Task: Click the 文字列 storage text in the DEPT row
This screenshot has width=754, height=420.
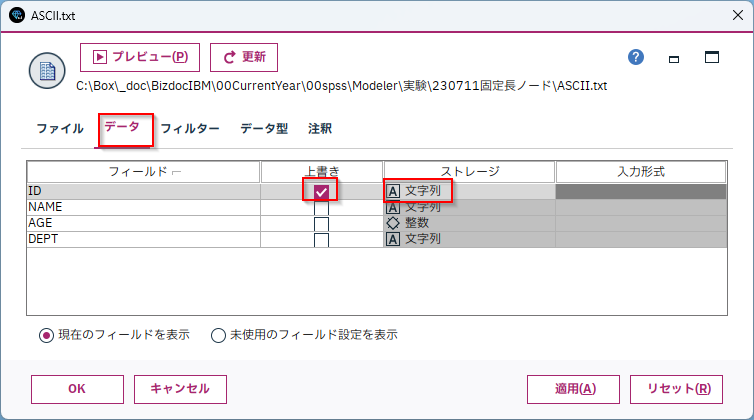Action: click(x=423, y=239)
